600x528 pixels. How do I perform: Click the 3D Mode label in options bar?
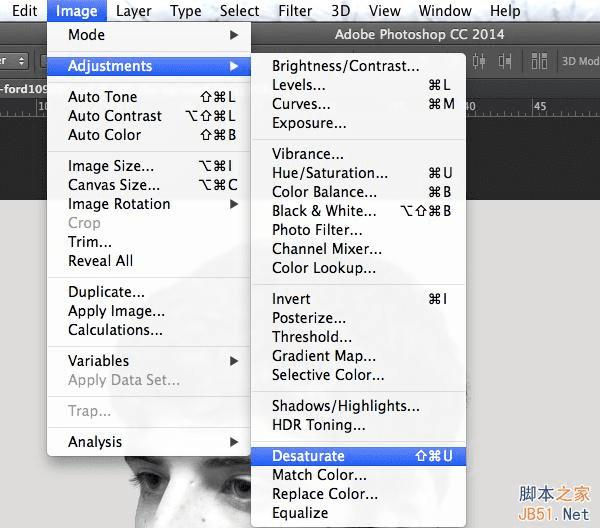click(x=581, y=61)
